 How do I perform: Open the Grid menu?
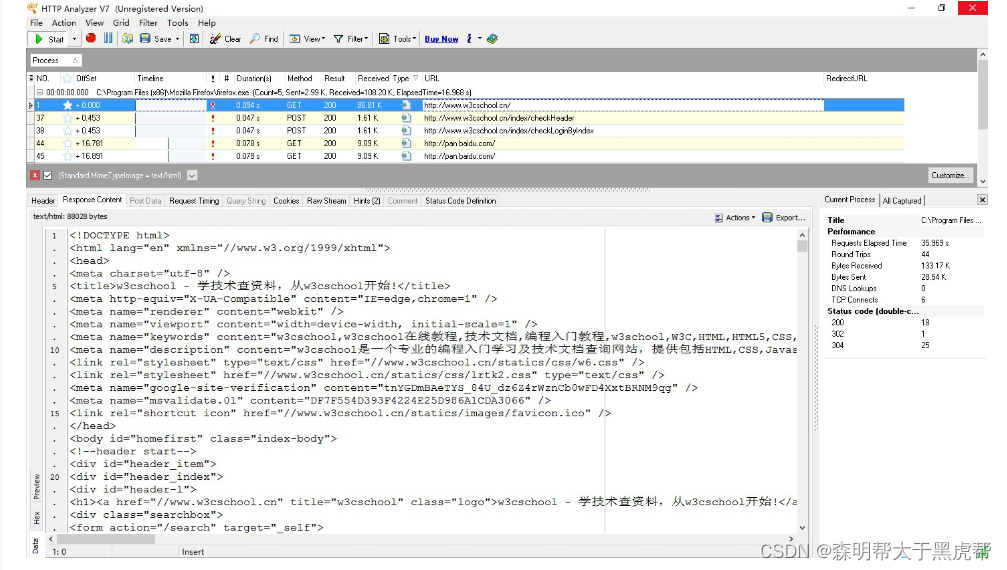click(121, 22)
